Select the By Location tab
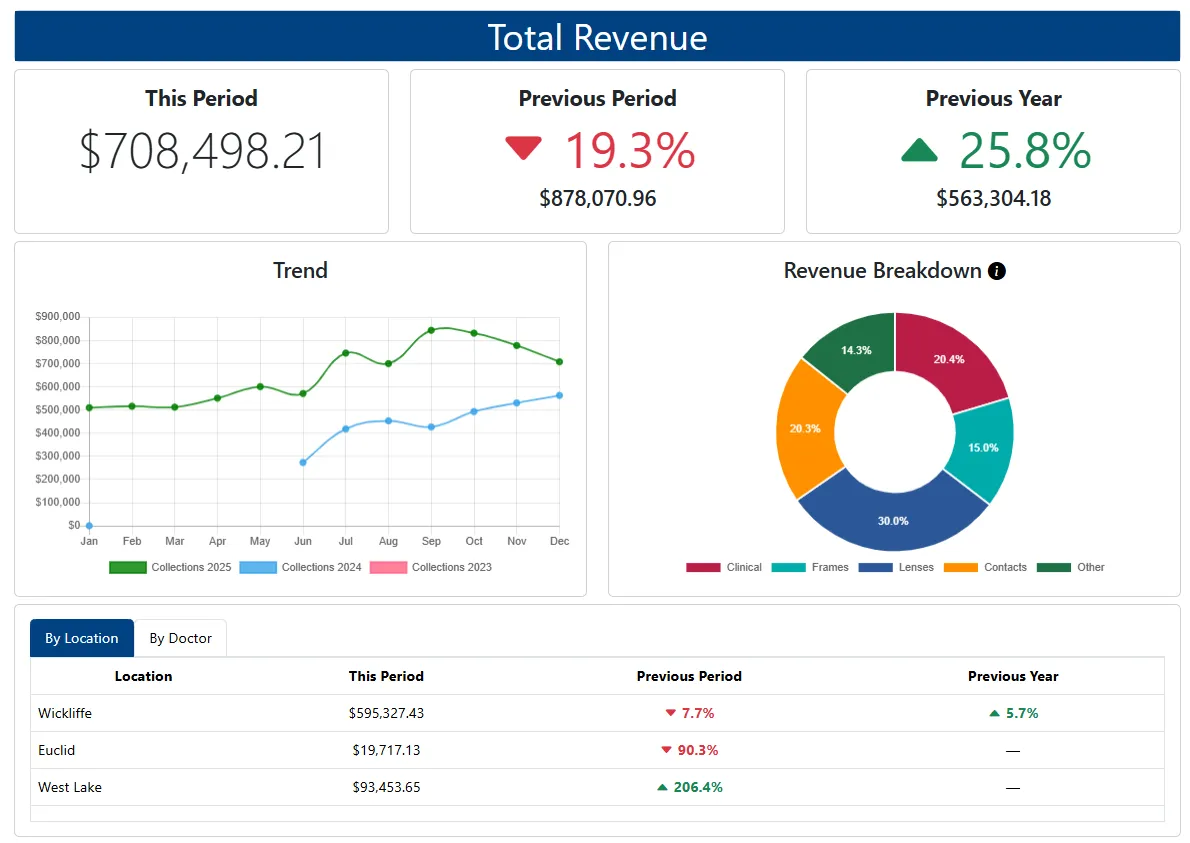This screenshot has height=843, width=1190. tap(82, 638)
